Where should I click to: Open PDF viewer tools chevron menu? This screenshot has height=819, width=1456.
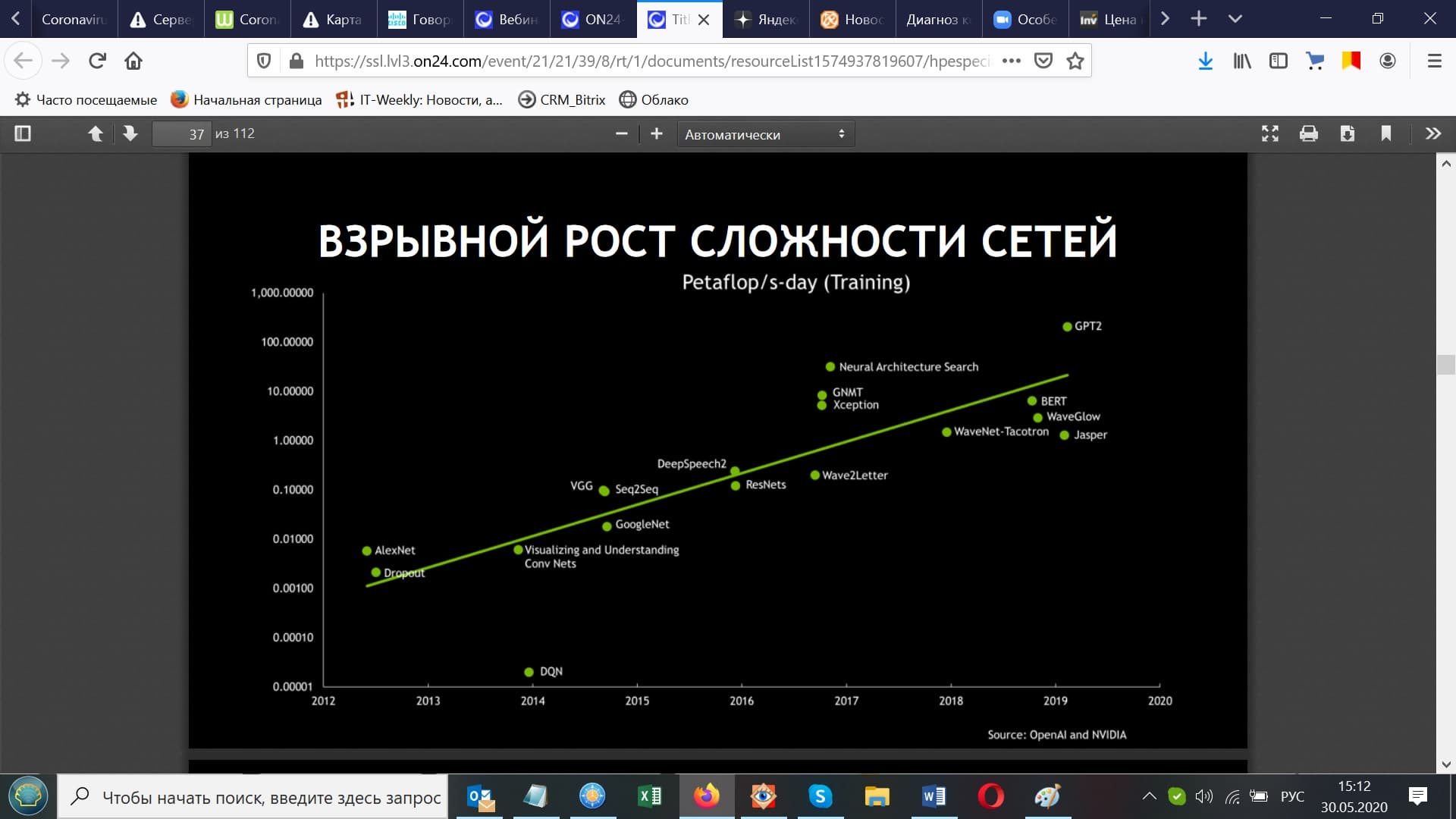pos(1432,134)
